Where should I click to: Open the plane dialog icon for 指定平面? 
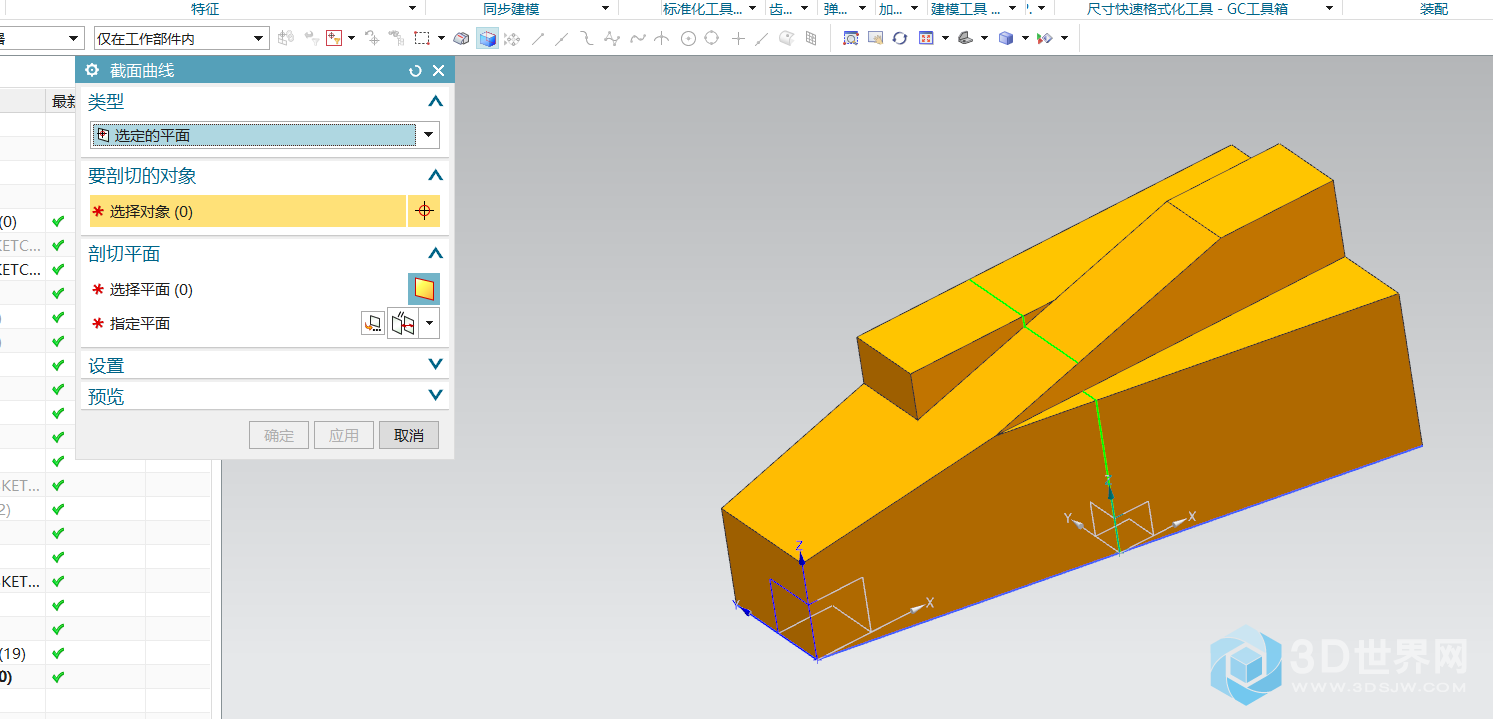(x=373, y=323)
